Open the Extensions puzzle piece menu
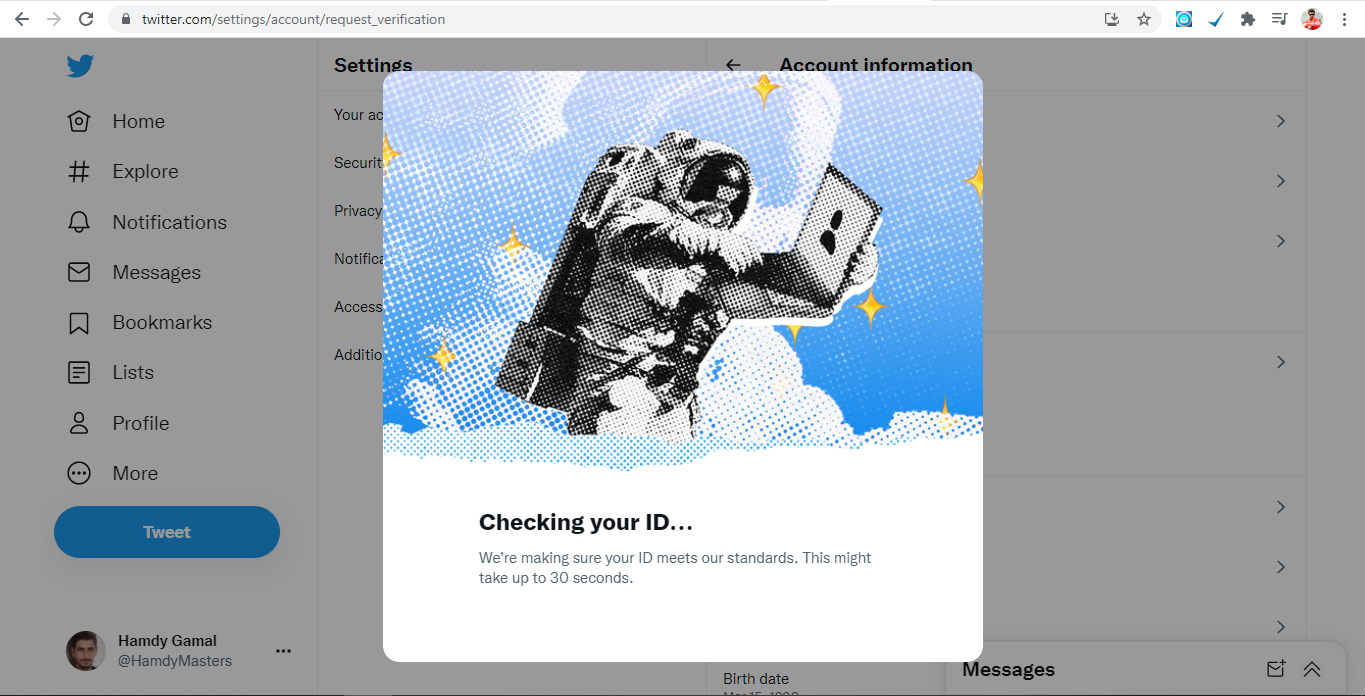 (x=1247, y=19)
